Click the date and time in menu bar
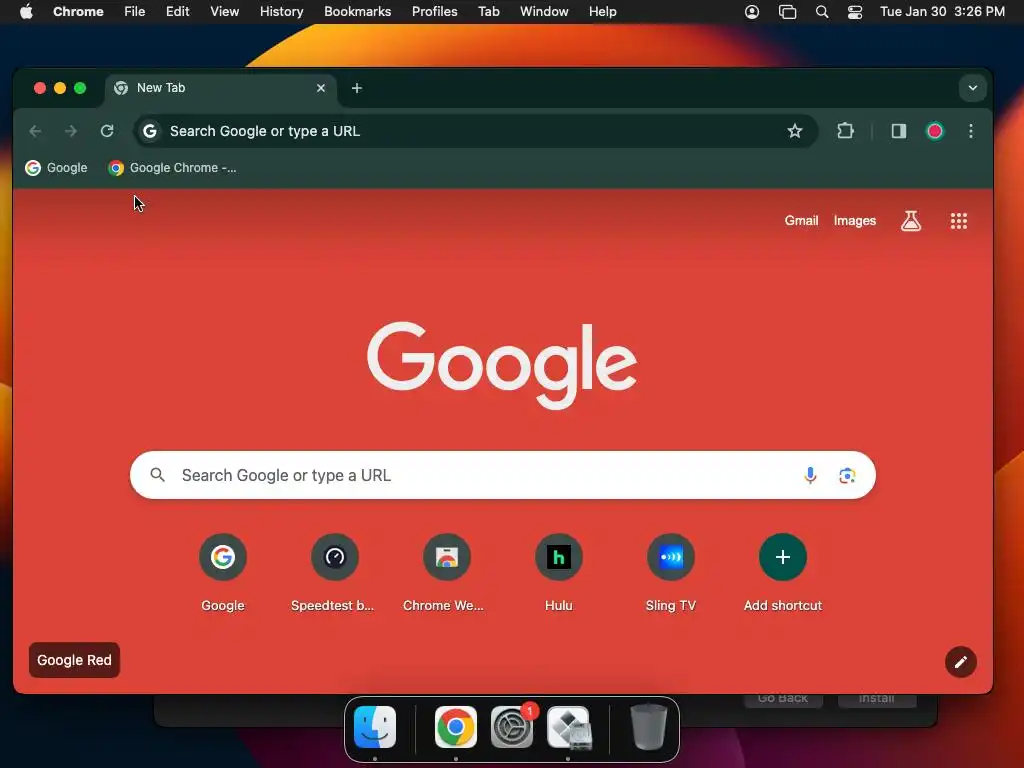 (942, 12)
